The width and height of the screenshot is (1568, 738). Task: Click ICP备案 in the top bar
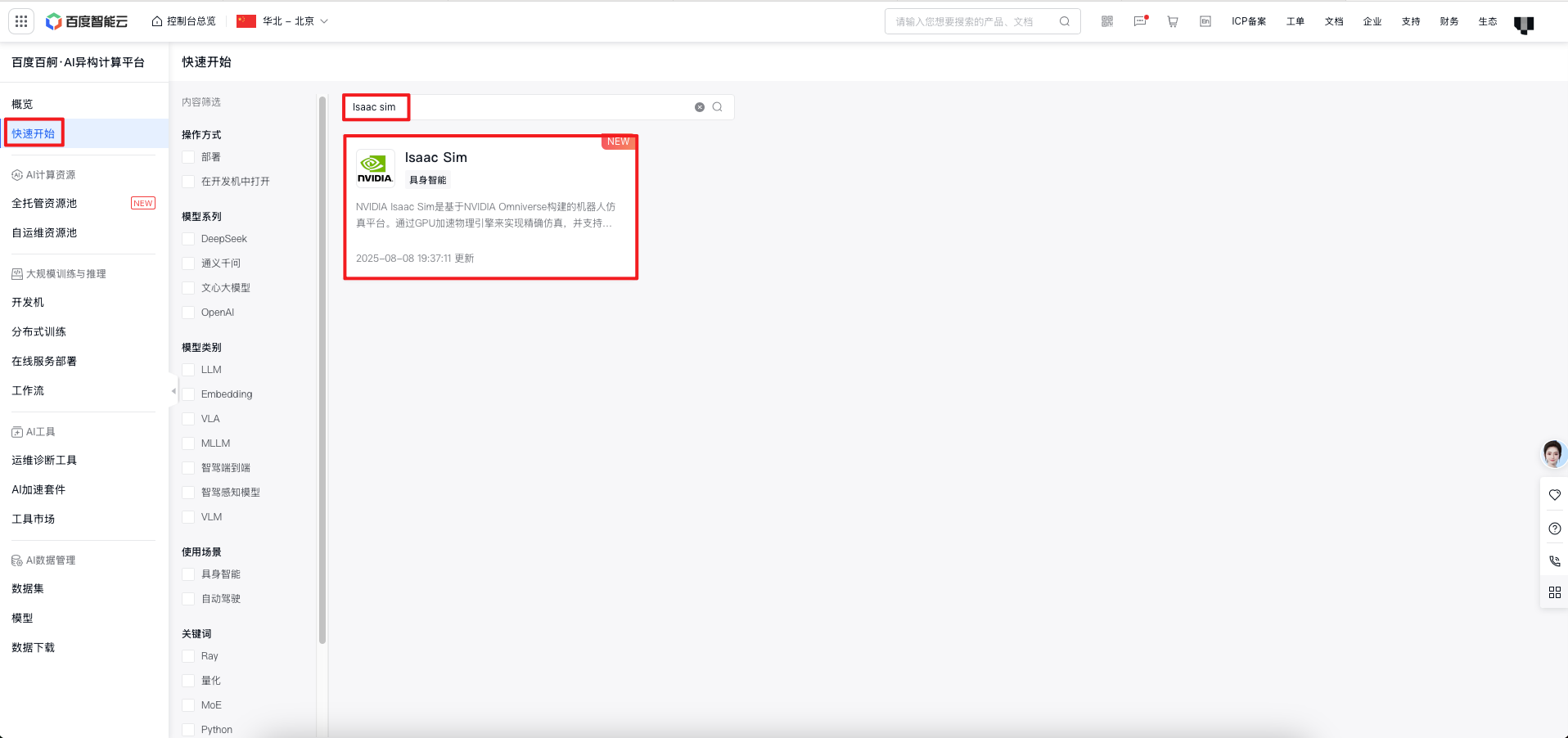[x=1248, y=21]
